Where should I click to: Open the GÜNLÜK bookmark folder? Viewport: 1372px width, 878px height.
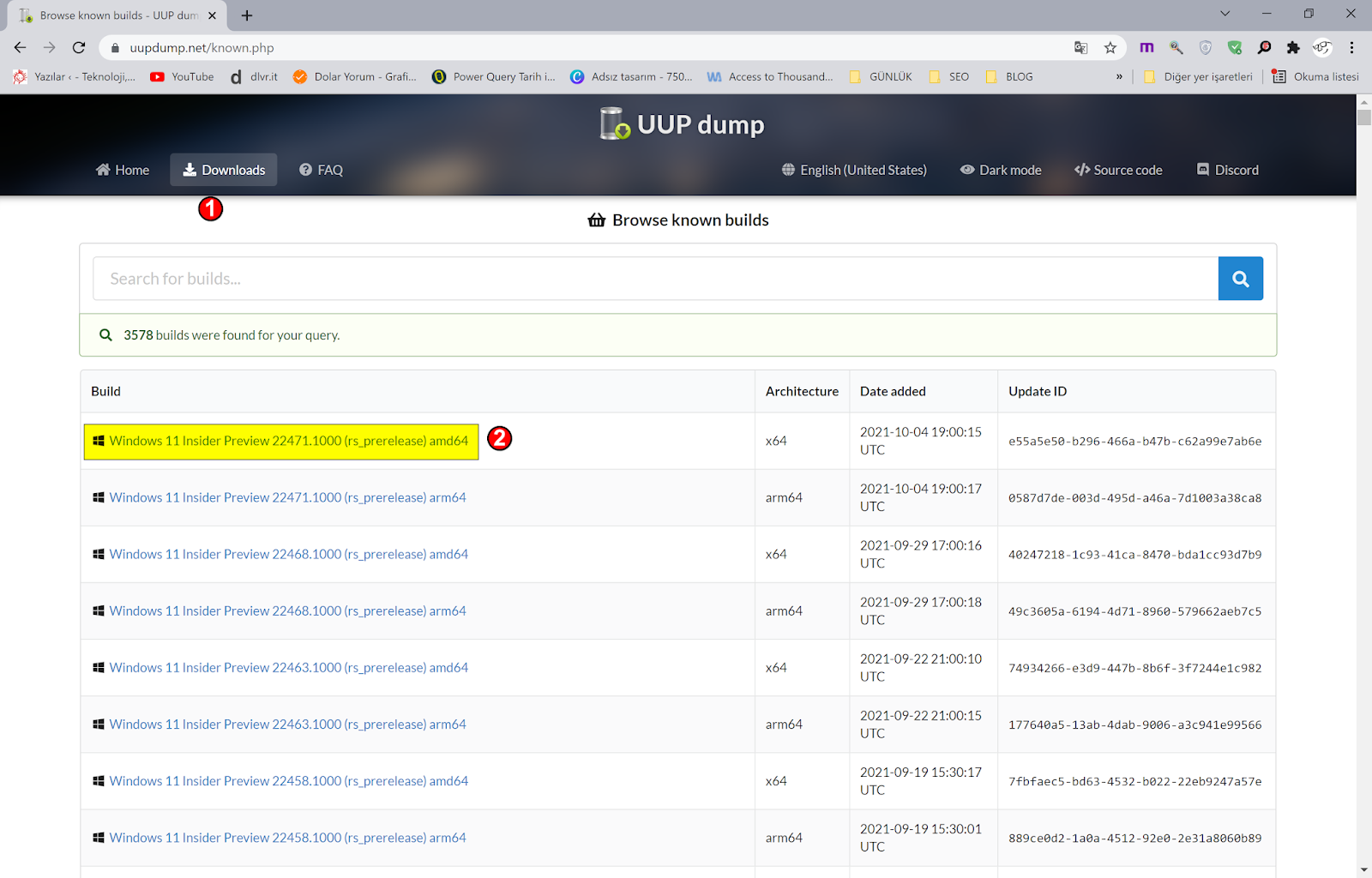(x=881, y=76)
